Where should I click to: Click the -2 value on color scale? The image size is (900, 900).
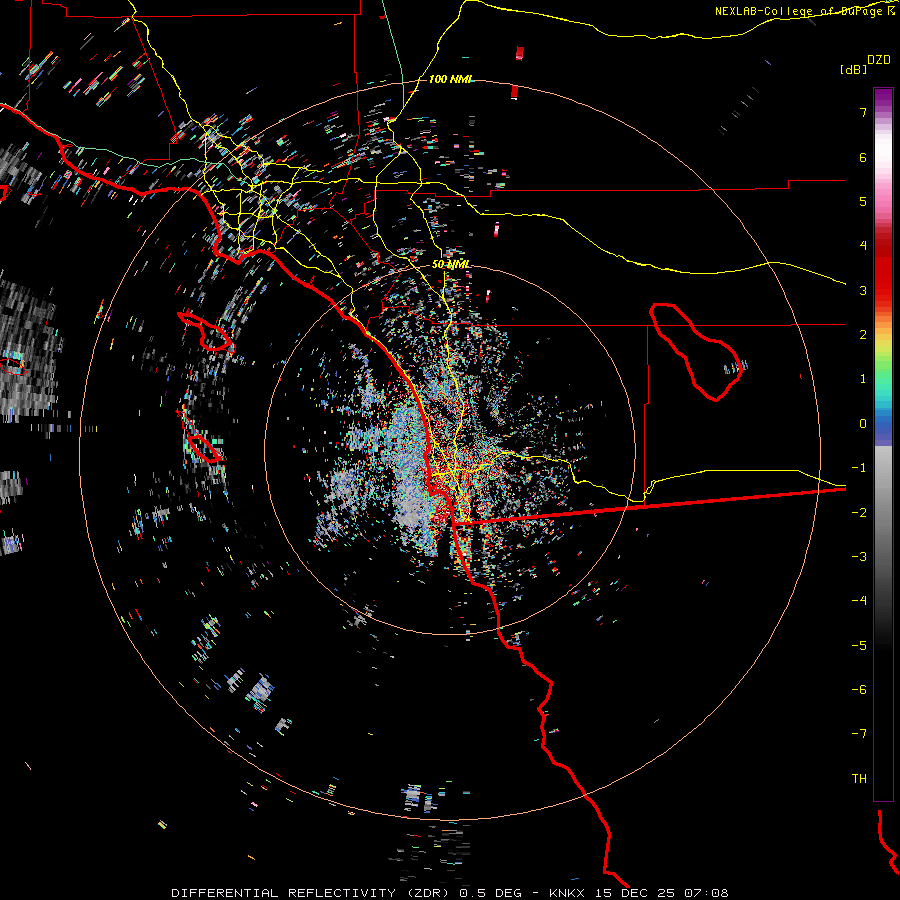pos(859,513)
